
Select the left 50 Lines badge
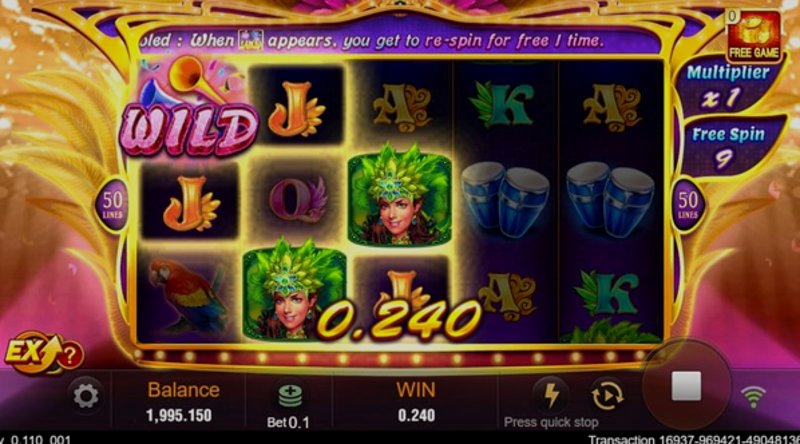112,205
